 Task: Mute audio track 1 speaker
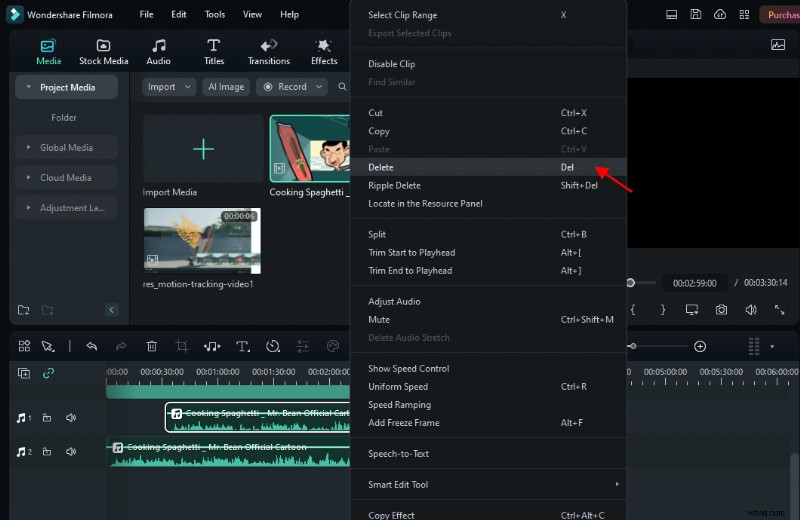pyautogui.click(x=71, y=418)
